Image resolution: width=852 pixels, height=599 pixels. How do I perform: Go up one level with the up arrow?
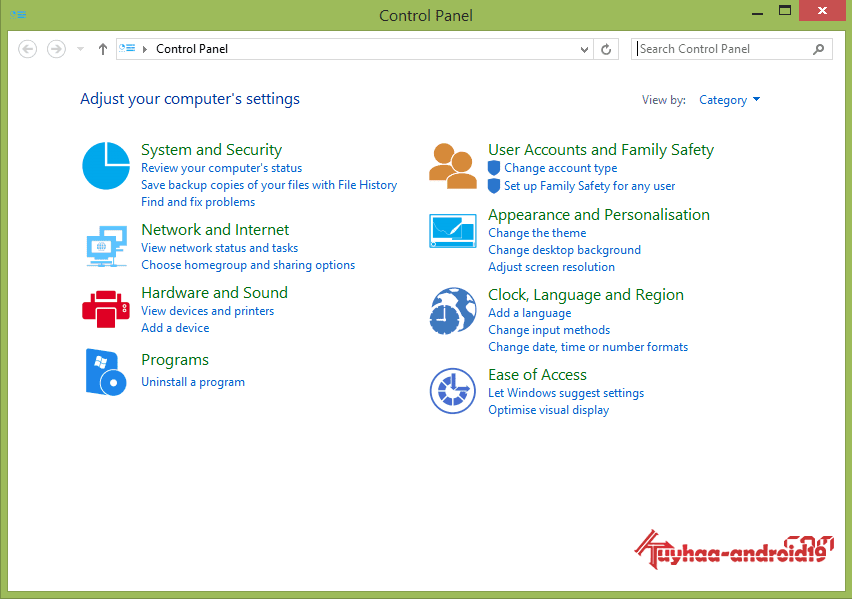[x=103, y=49]
